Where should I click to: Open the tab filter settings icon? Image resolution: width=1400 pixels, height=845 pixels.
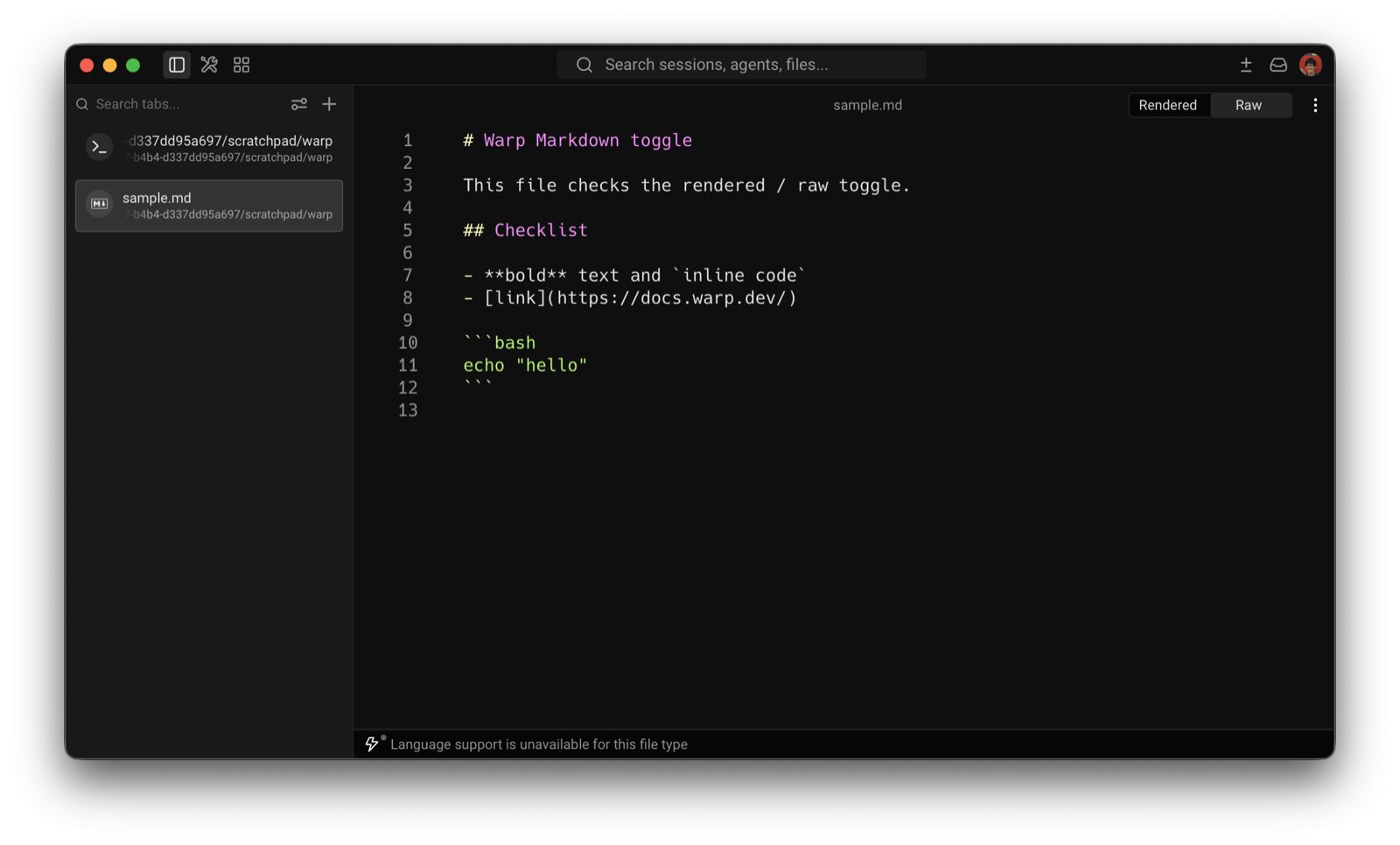tap(299, 104)
